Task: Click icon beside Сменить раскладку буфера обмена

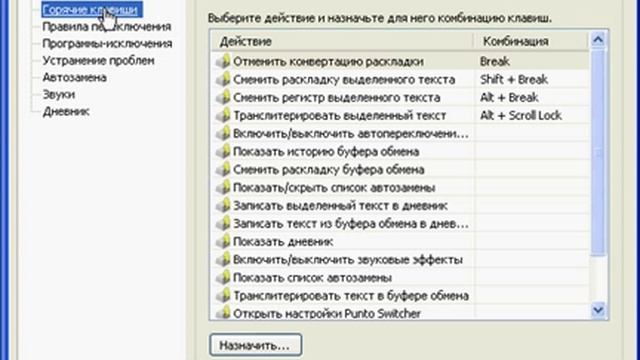Action: point(223,169)
